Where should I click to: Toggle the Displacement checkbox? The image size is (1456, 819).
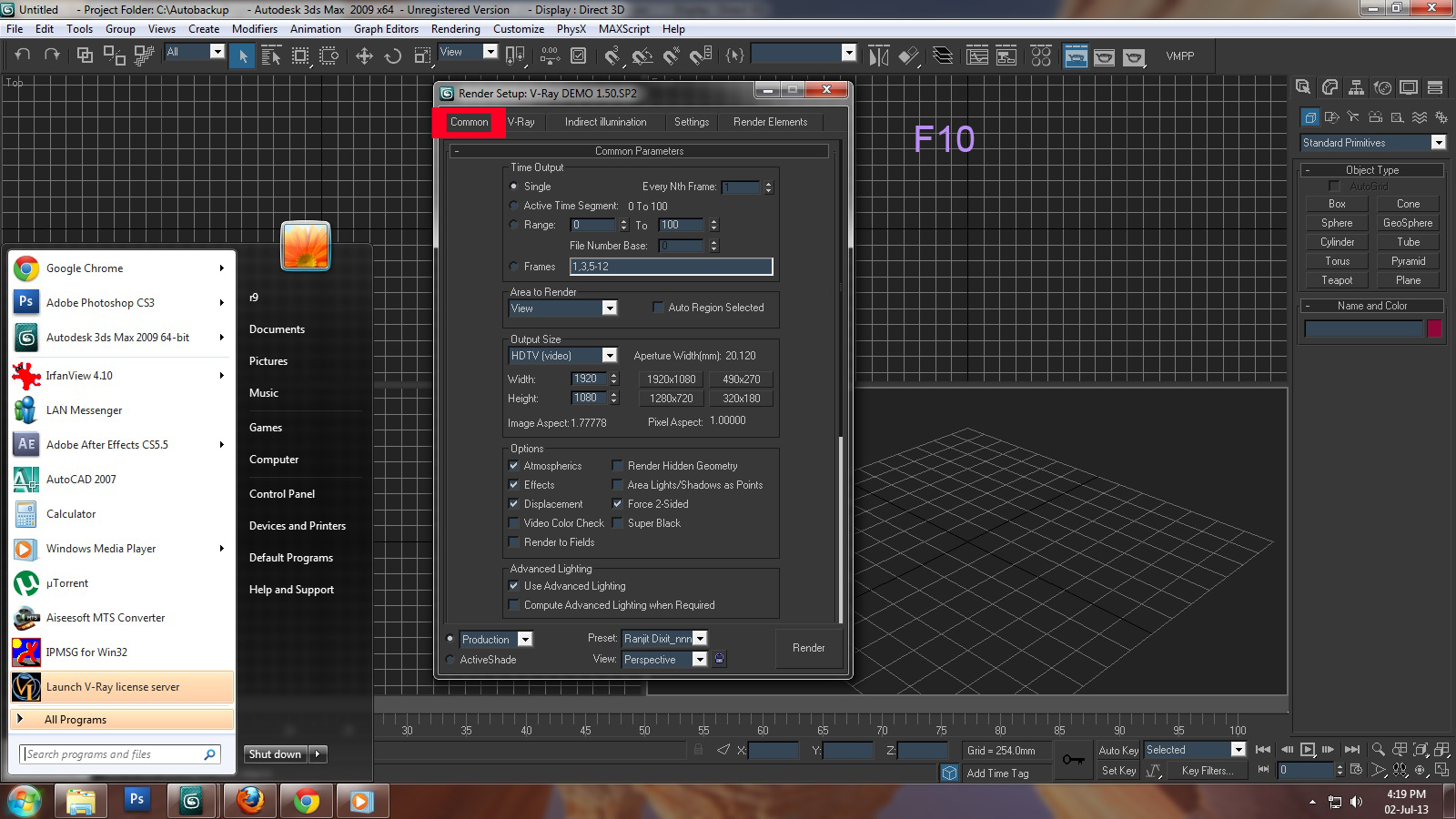(x=514, y=504)
